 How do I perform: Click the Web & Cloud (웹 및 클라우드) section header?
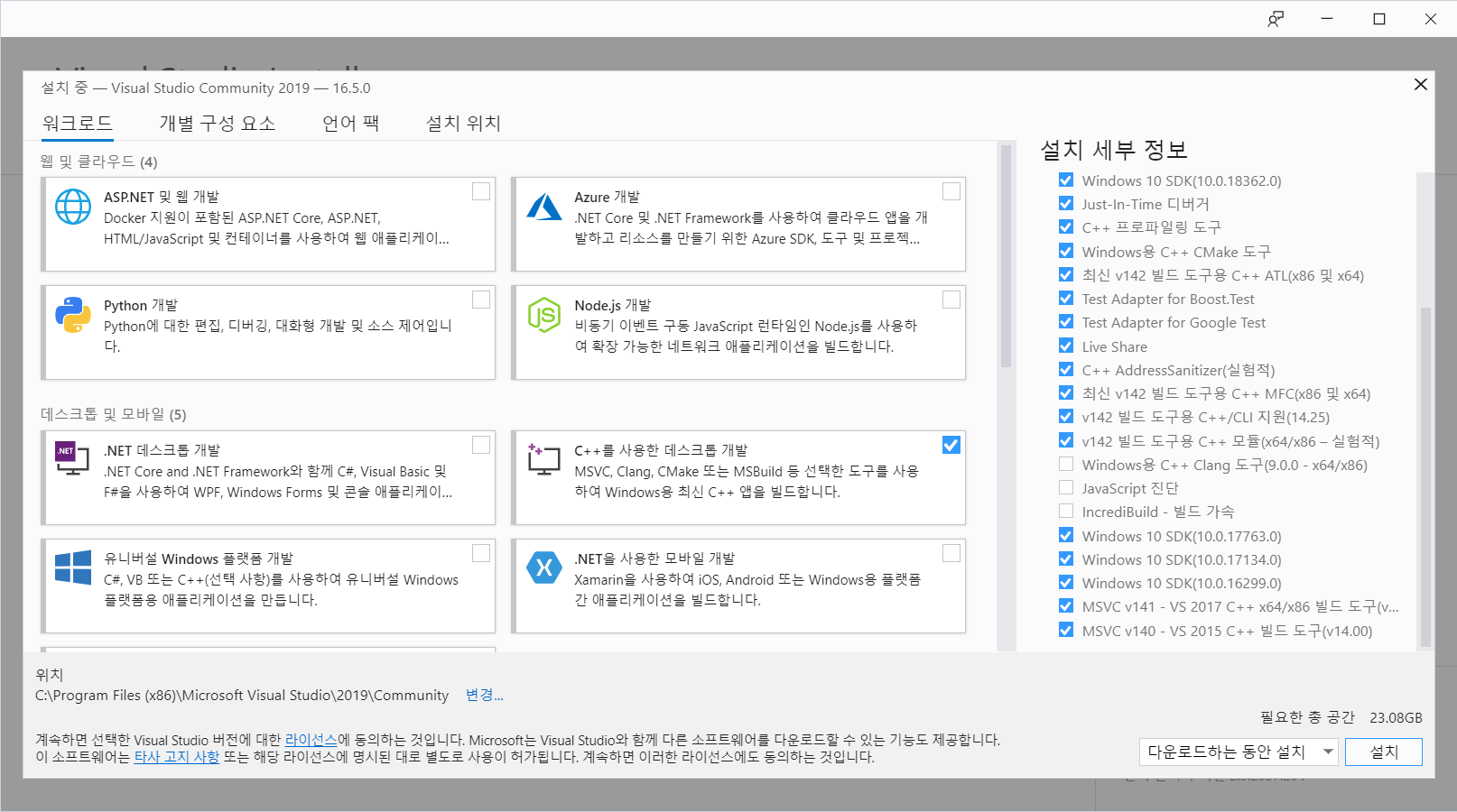pyautogui.click(x=99, y=161)
